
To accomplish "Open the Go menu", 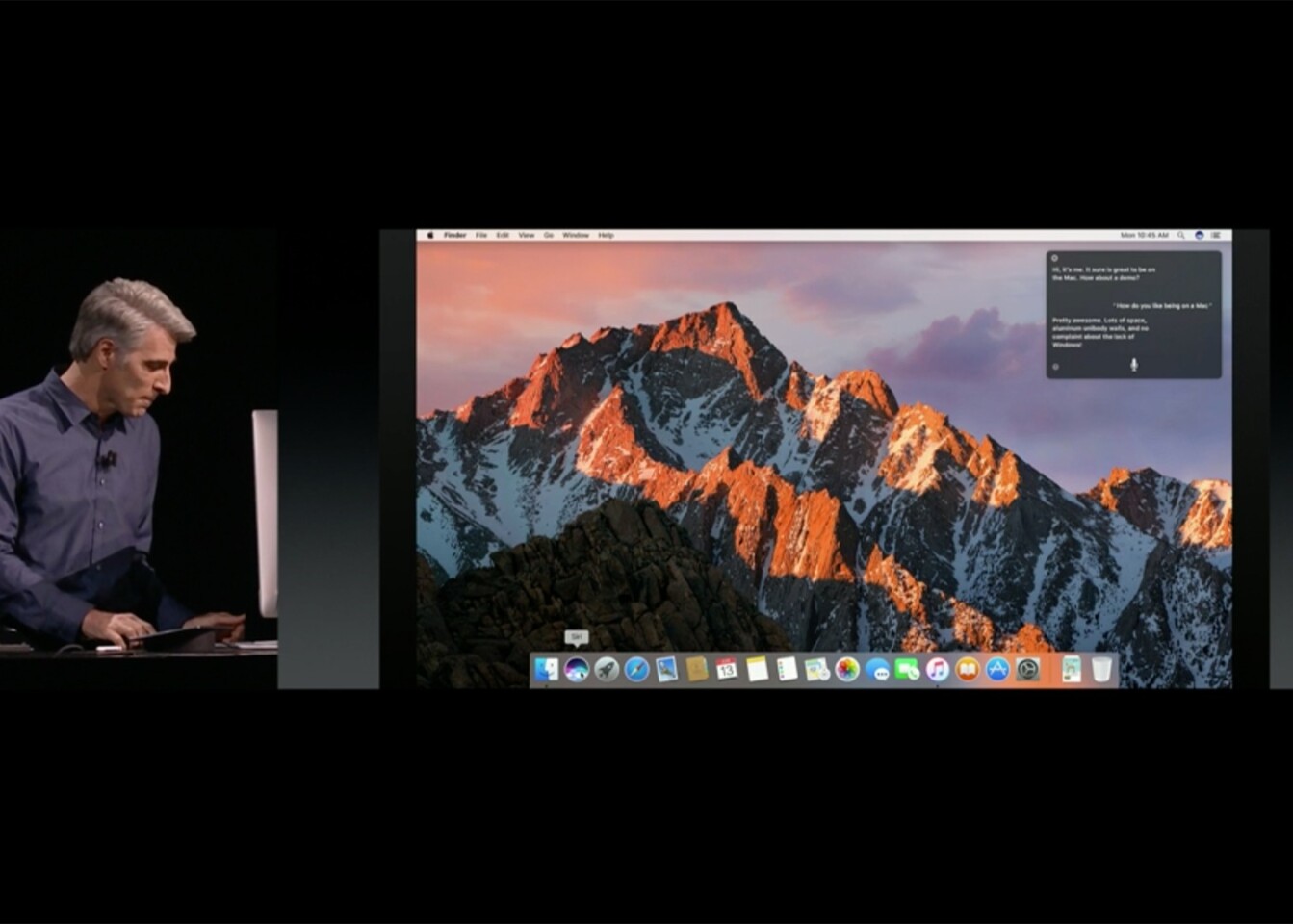I will click(549, 235).
